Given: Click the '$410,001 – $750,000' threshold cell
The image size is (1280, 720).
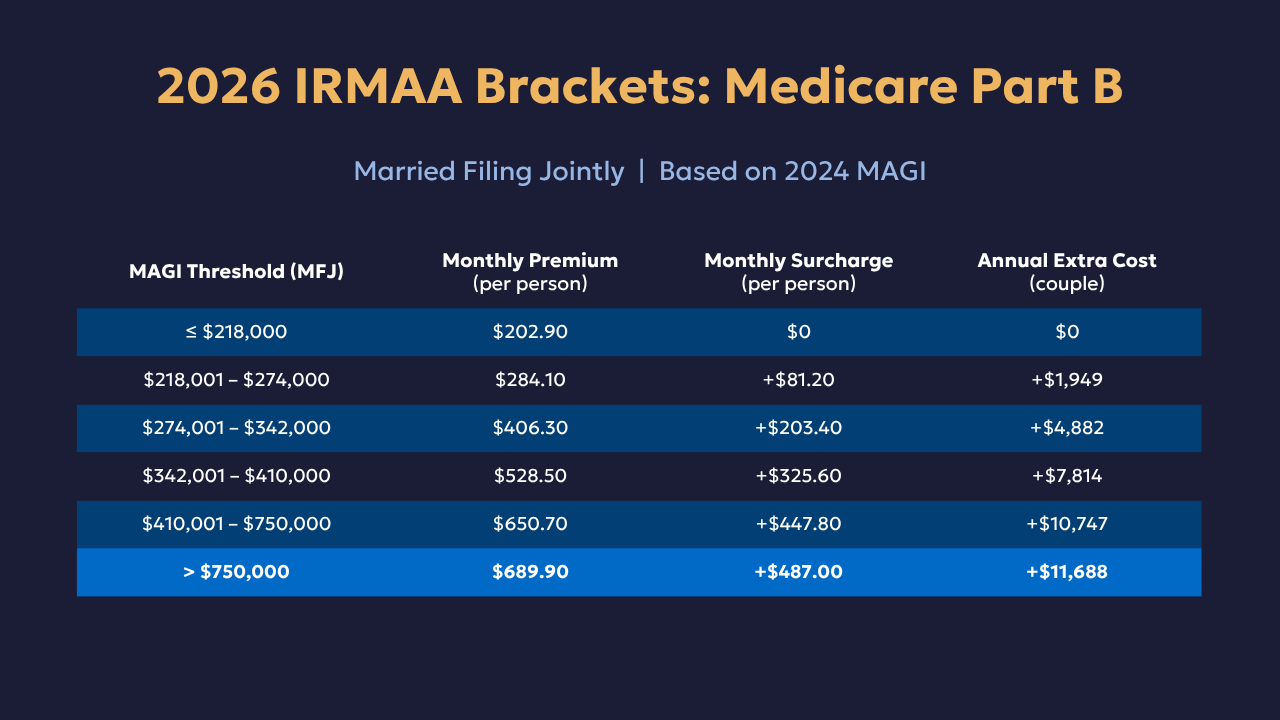Looking at the screenshot, I should tap(236, 524).
